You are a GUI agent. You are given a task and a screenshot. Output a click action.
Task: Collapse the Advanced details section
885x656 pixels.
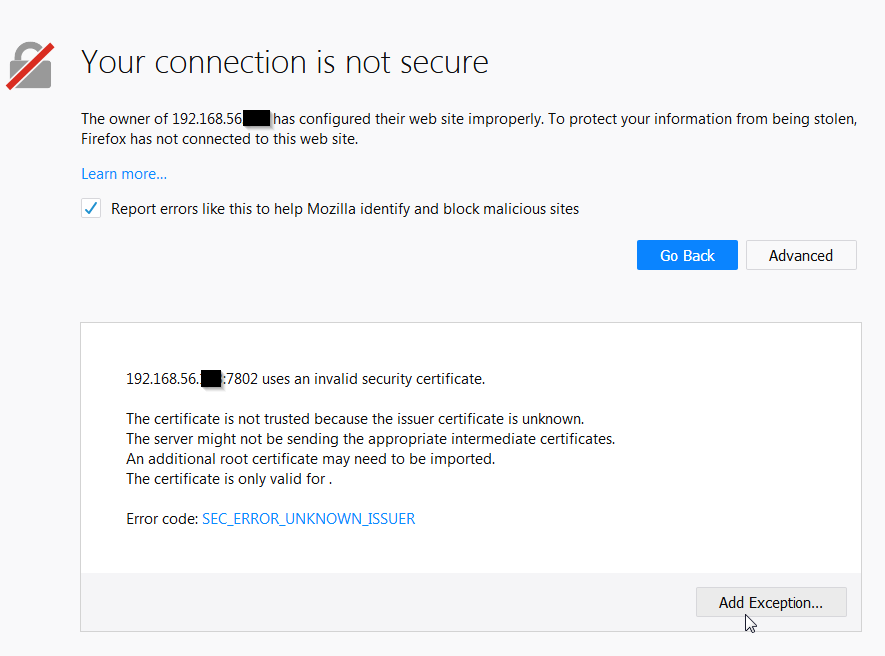tap(801, 255)
